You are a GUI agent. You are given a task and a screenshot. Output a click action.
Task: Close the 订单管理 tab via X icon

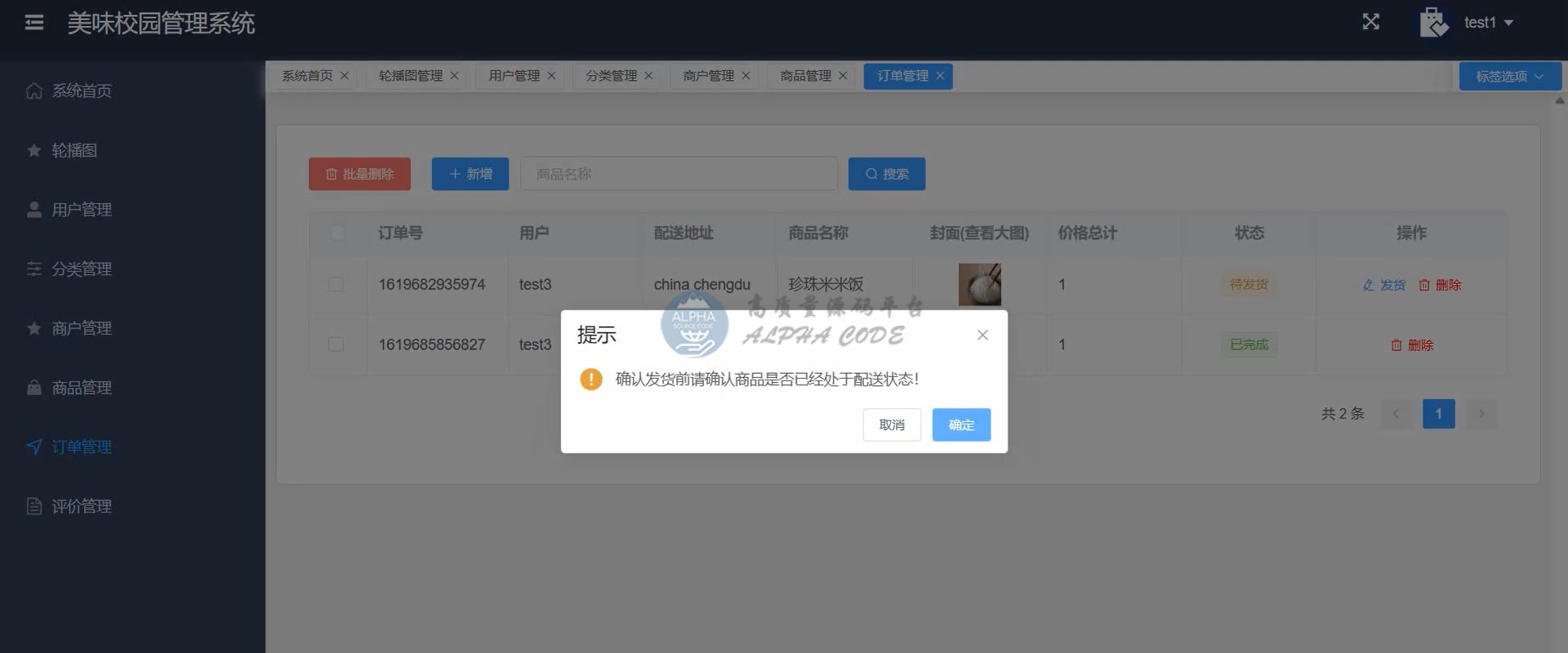[x=940, y=76]
